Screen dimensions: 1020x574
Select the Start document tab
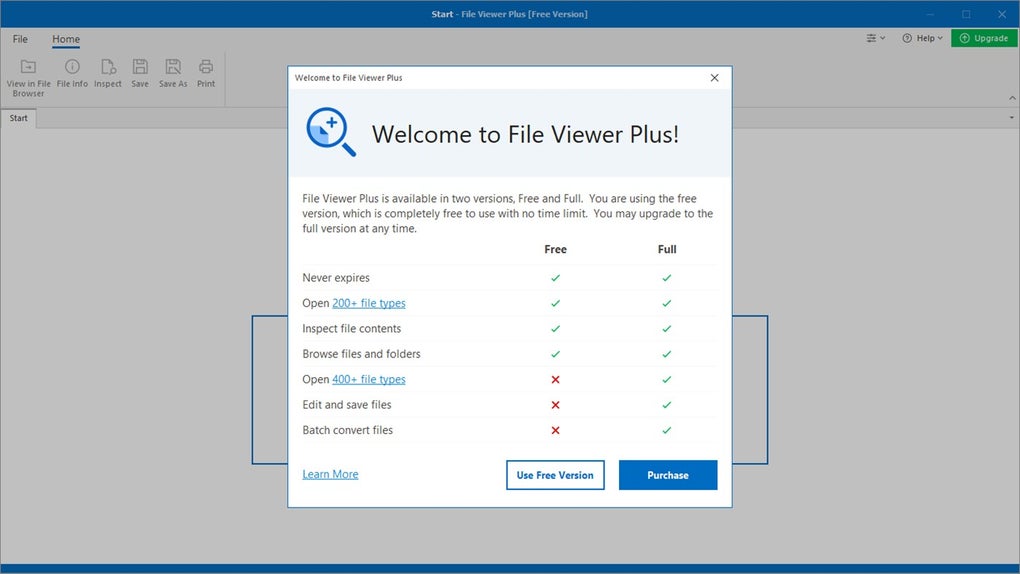[x=19, y=118]
